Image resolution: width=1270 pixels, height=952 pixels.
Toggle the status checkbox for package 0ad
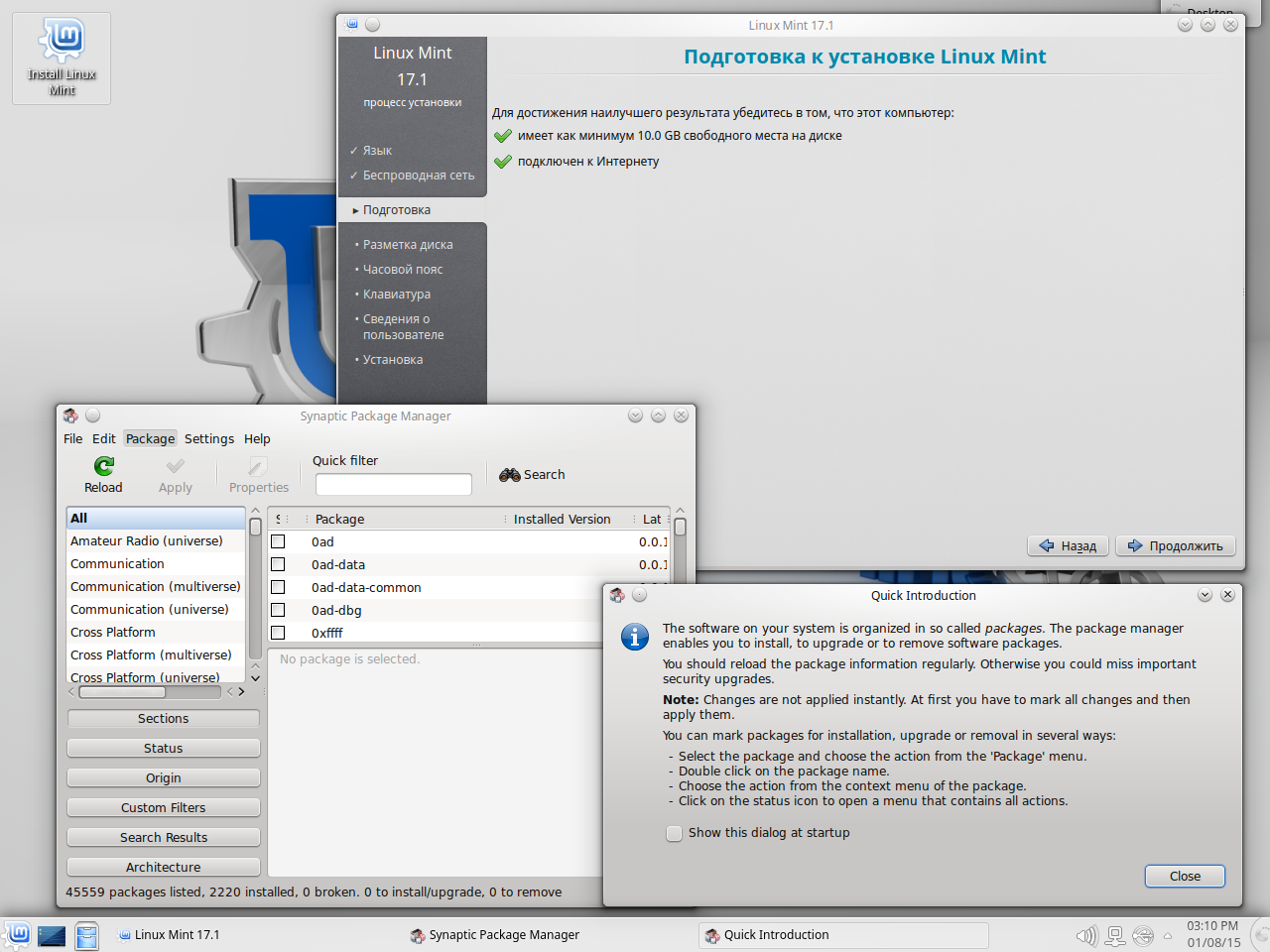pos(278,541)
